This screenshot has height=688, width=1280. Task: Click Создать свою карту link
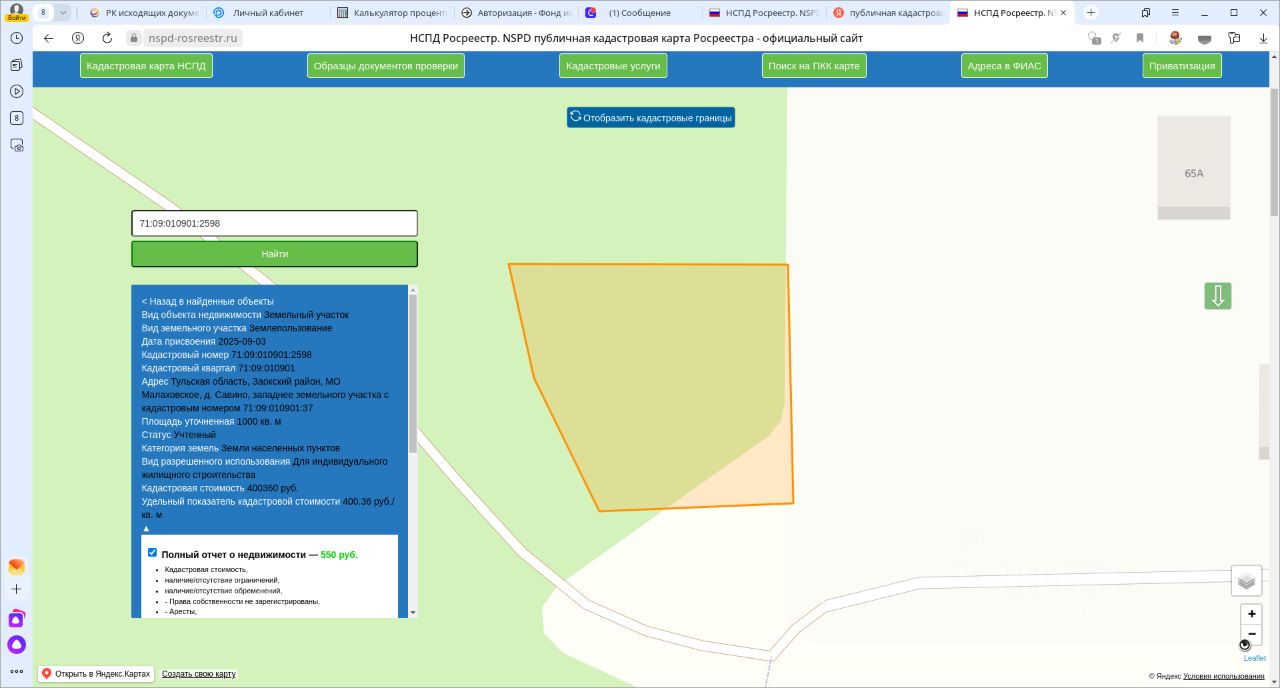click(x=199, y=674)
